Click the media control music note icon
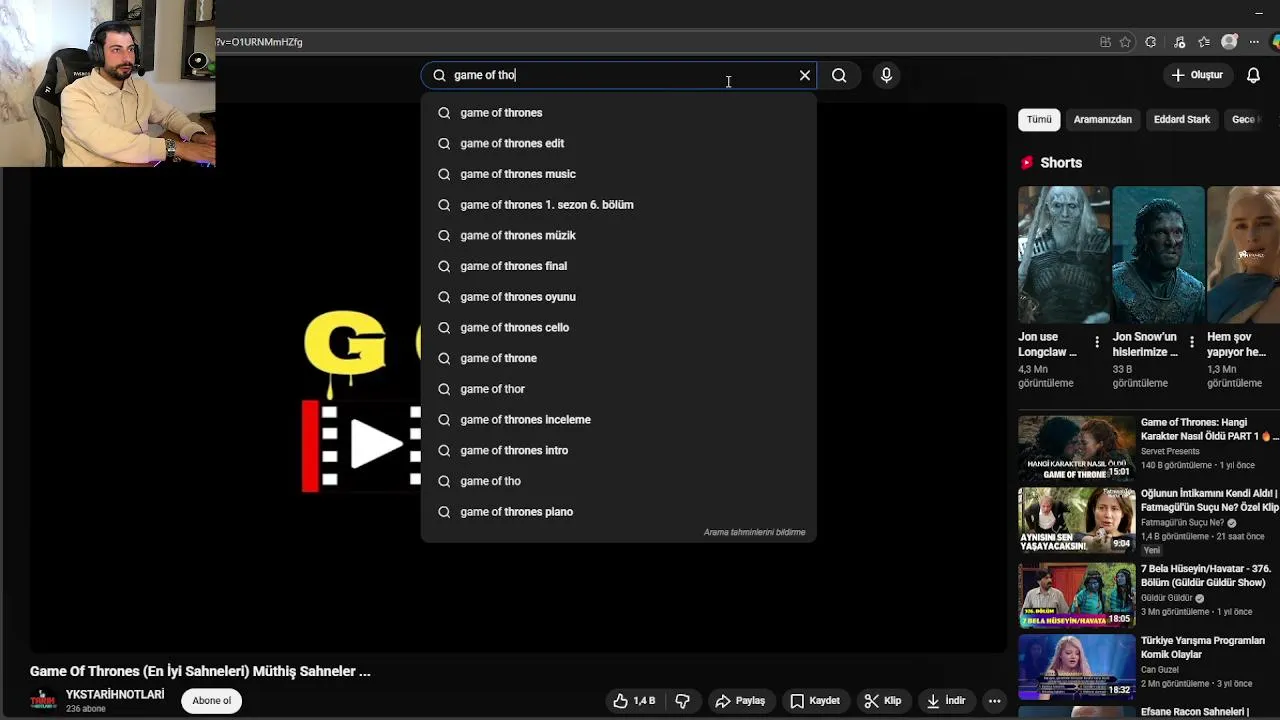Viewport: 1280px width, 720px height. click(1180, 42)
